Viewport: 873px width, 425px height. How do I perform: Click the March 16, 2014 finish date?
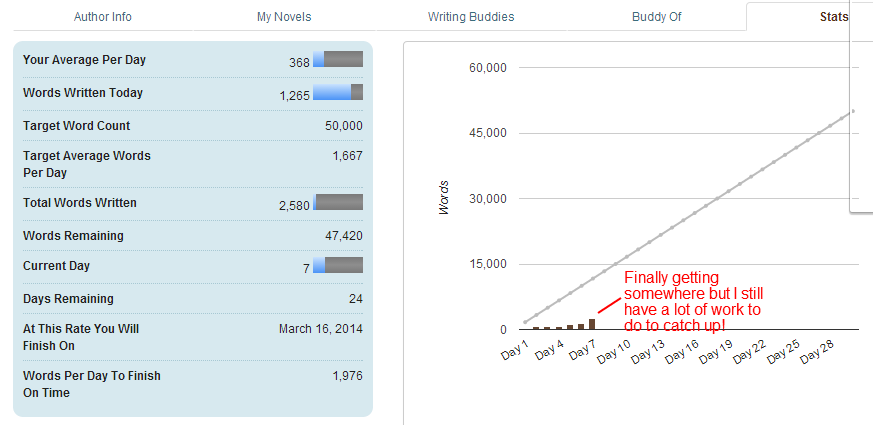321,329
